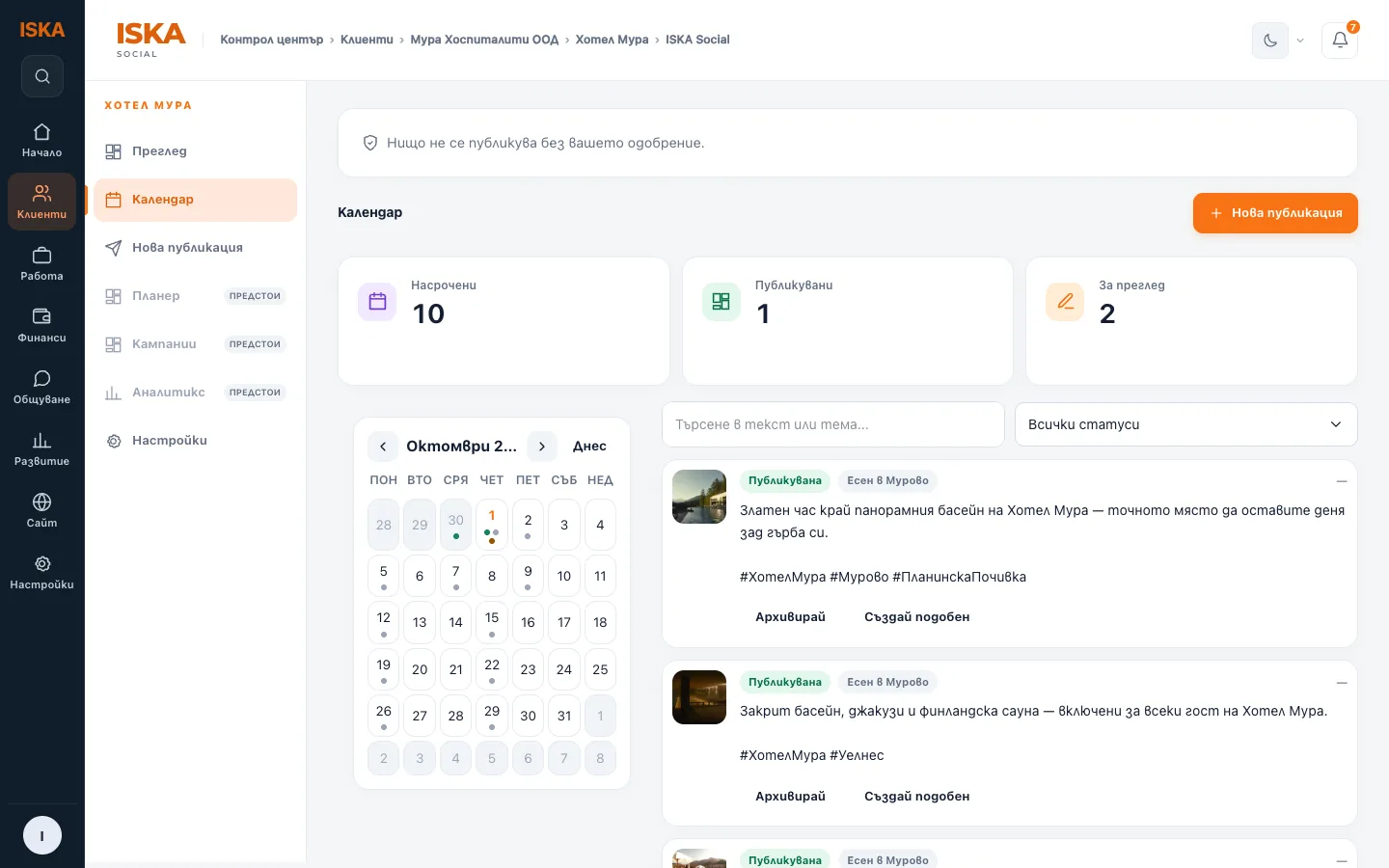The width and height of the screenshot is (1389, 868).
Task: Select October 15 in calendar
Action: tap(492, 622)
